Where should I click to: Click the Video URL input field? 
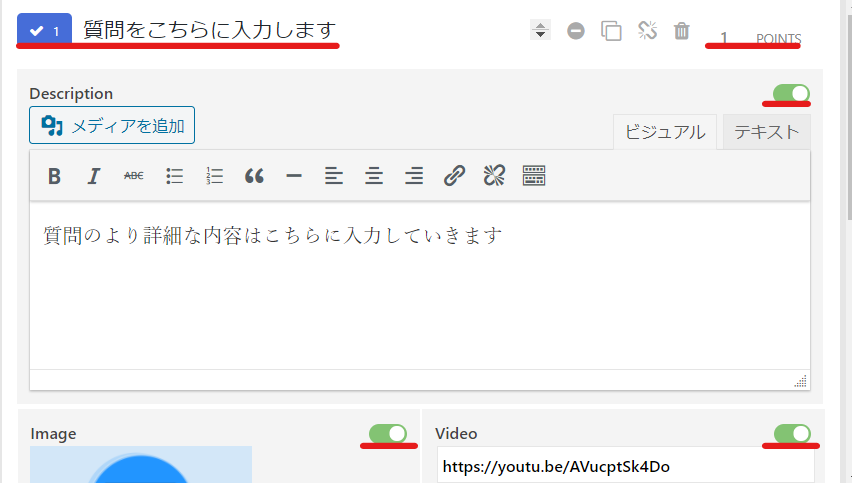[x=625, y=467]
